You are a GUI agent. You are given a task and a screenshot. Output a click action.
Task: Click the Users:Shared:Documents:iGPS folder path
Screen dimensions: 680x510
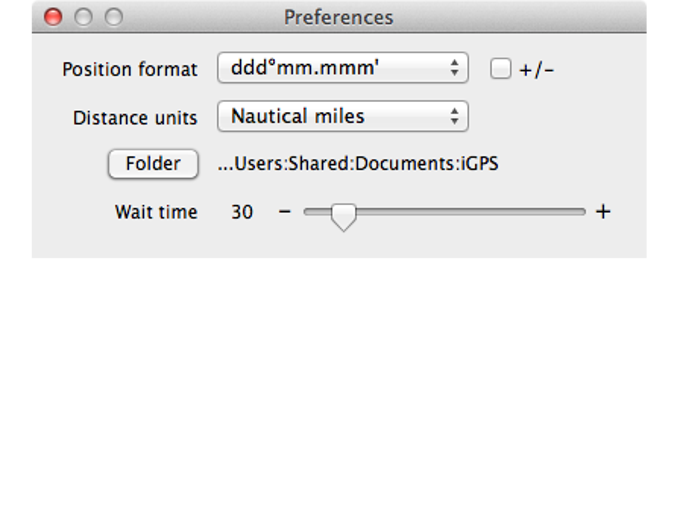(358, 164)
